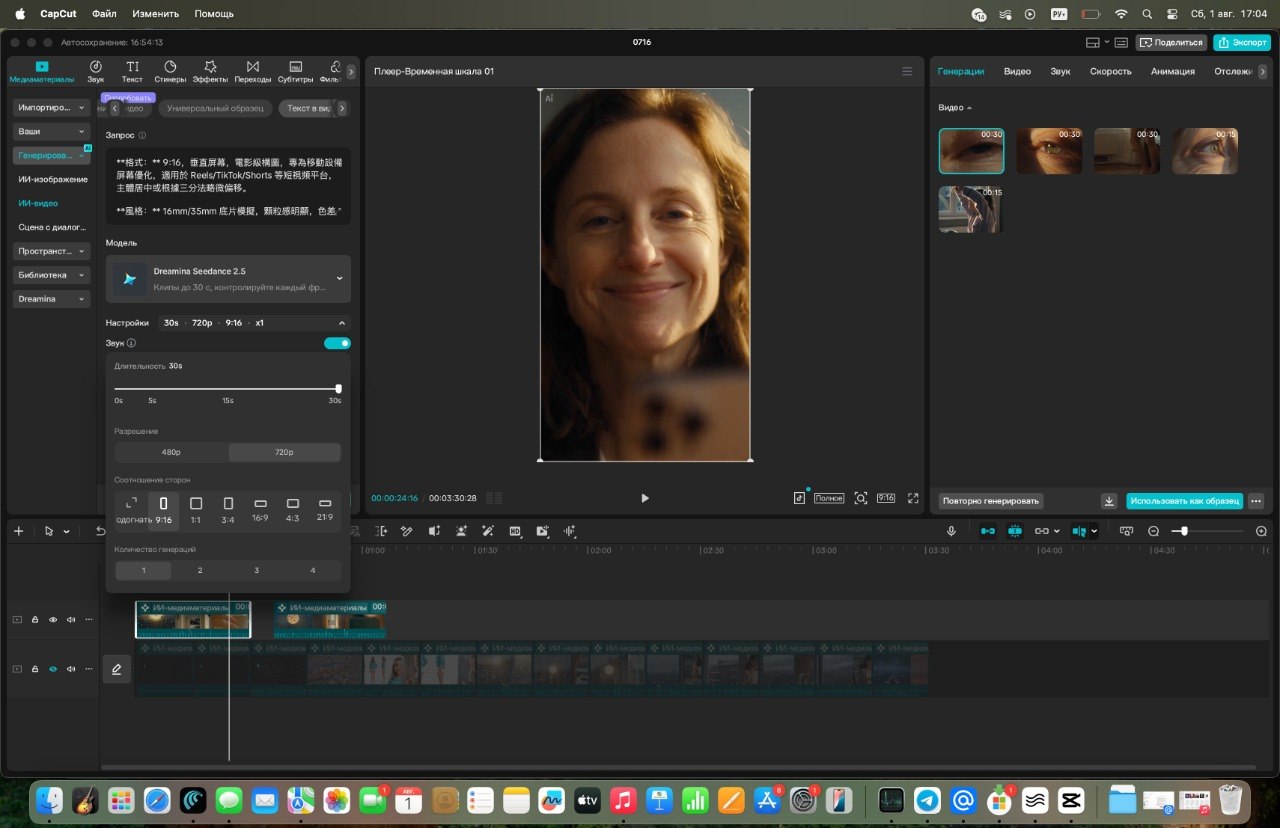Open the Переходы transitions tab
This screenshot has height=828, width=1280.
pyautogui.click(x=252, y=71)
